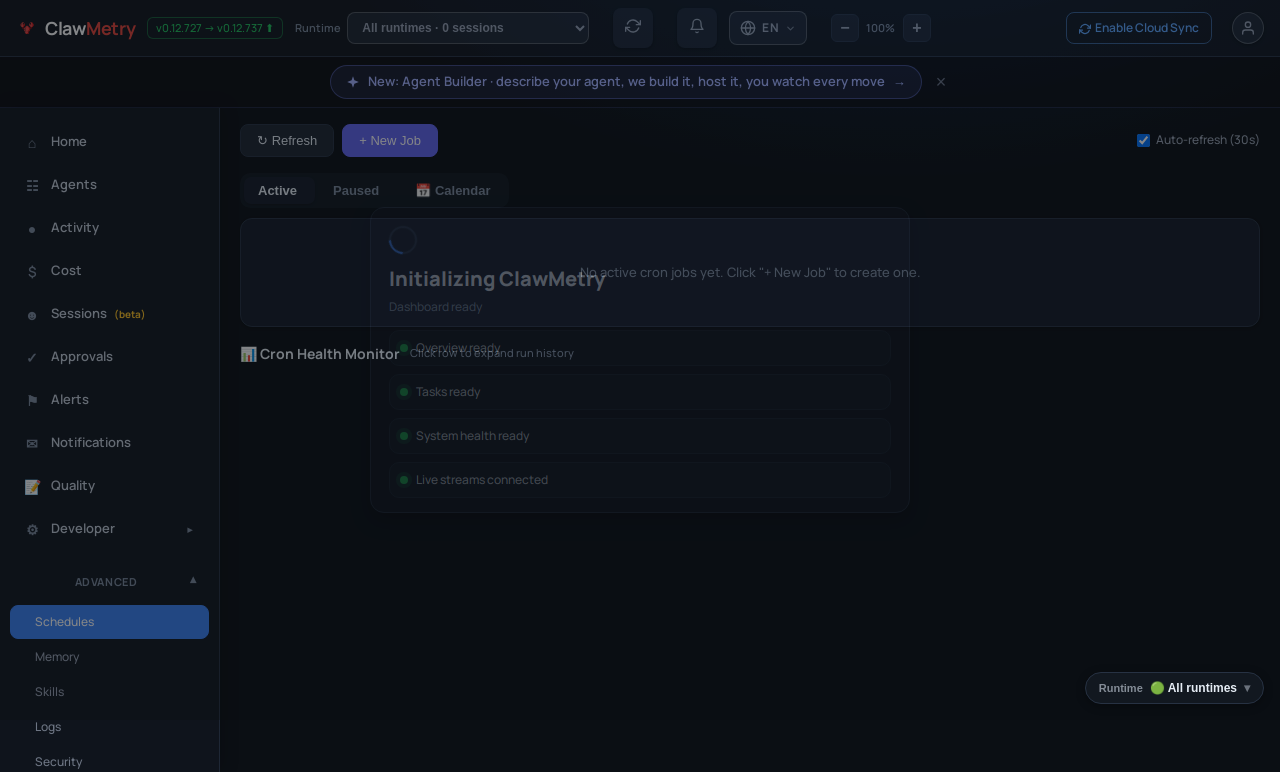Click the Home sidebar icon
This screenshot has height=772, width=1280.
tap(32, 142)
